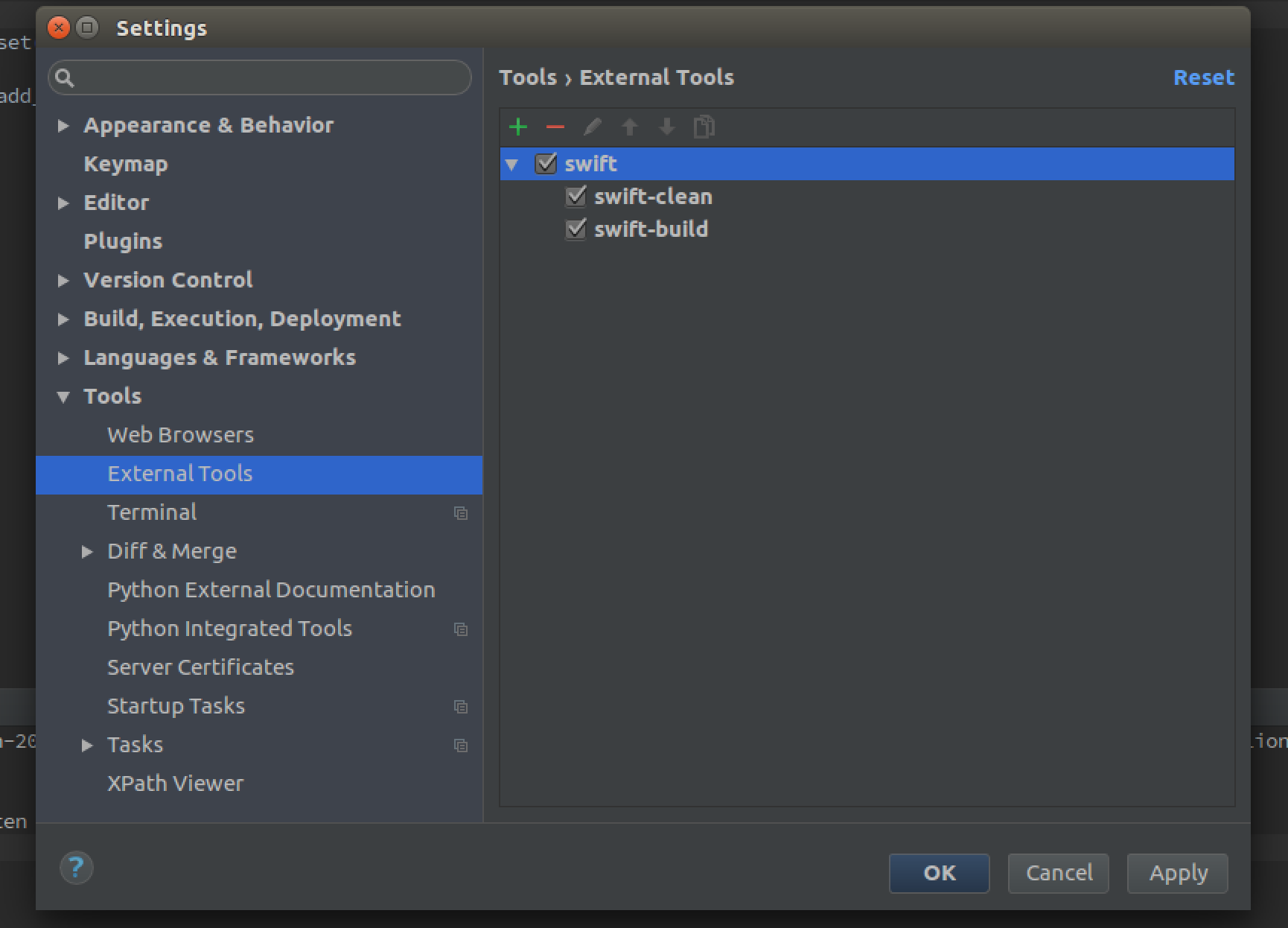Viewport: 1288px width, 928px height.
Task: Collapse the swift tool group
Action: (x=511, y=165)
